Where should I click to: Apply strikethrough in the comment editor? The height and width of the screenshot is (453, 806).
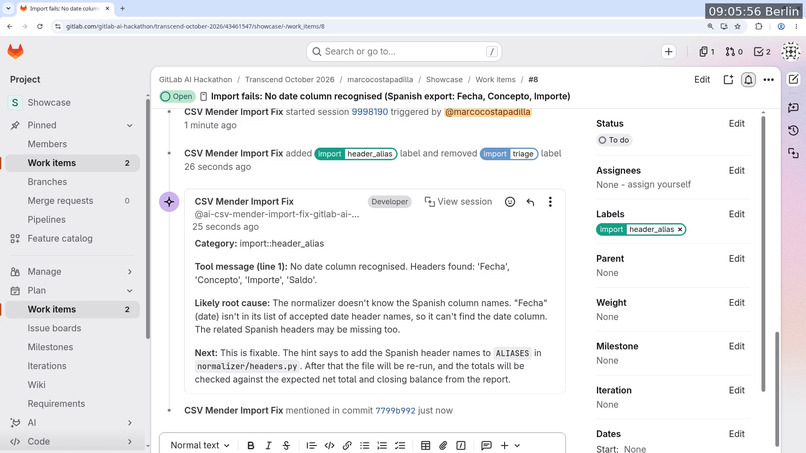coord(286,445)
